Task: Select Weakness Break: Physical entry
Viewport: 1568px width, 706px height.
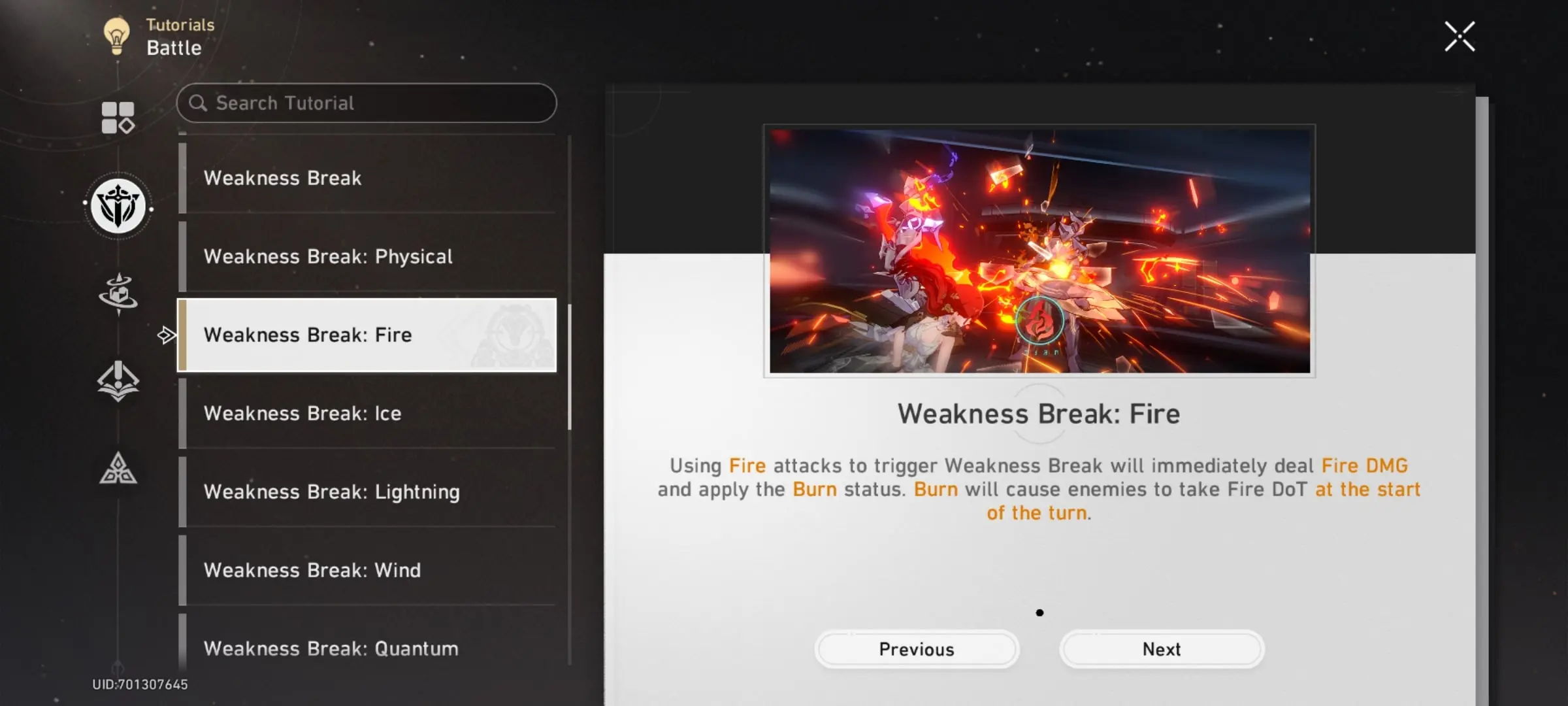Action: 367,256
